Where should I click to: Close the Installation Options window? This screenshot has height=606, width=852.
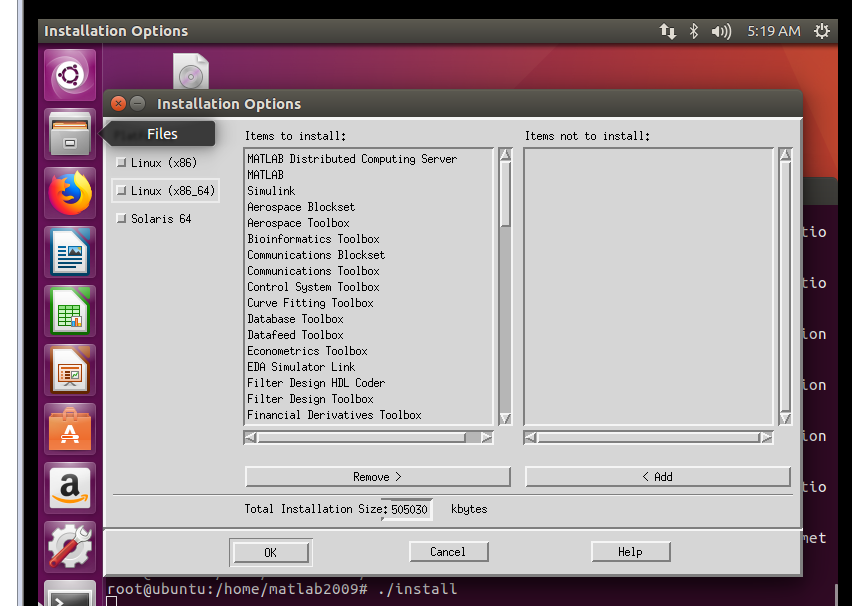pos(118,103)
